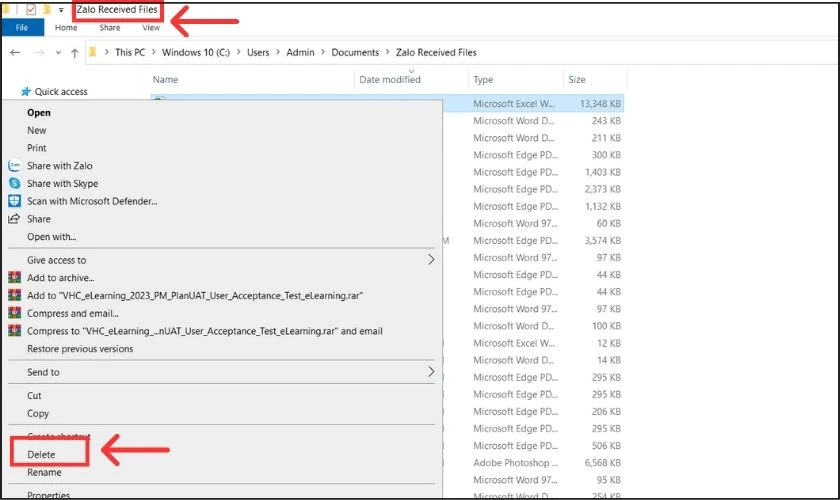The height and width of the screenshot is (500, 840).
Task: Go back with the back arrow
Action: click(x=15, y=53)
